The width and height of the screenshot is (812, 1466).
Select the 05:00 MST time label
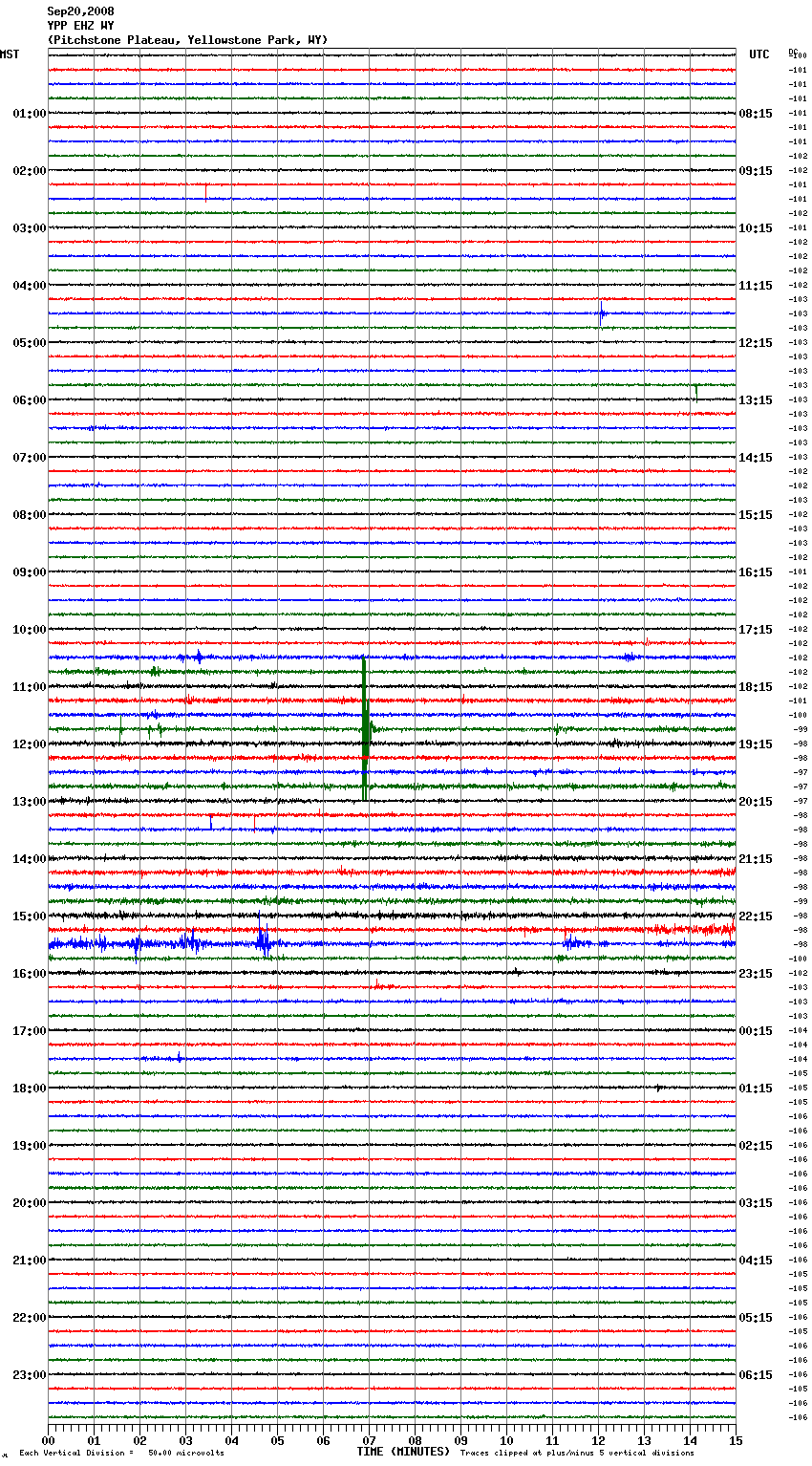tap(30, 343)
